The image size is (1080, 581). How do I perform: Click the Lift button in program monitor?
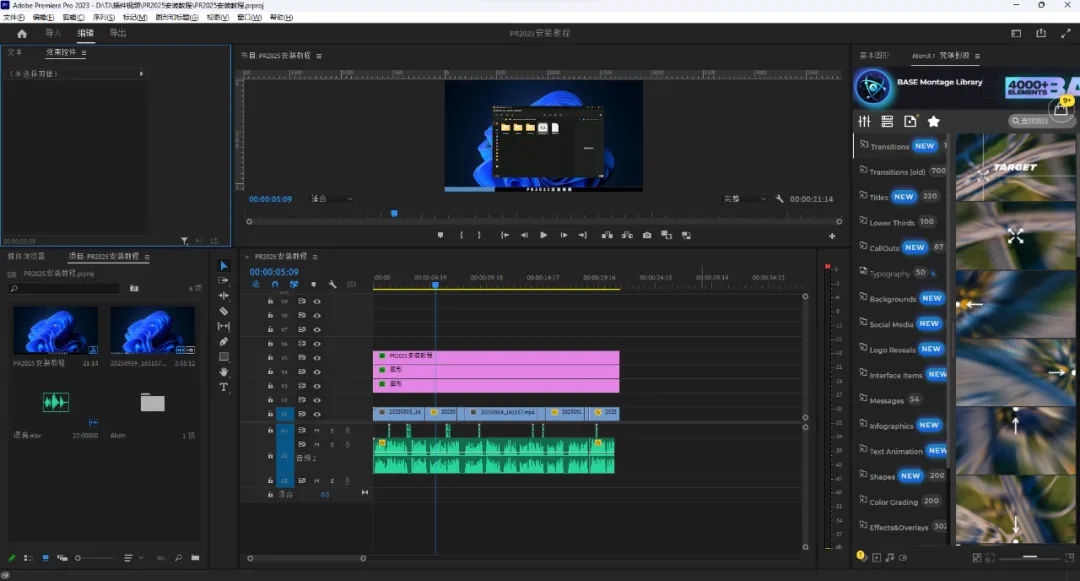(607, 235)
